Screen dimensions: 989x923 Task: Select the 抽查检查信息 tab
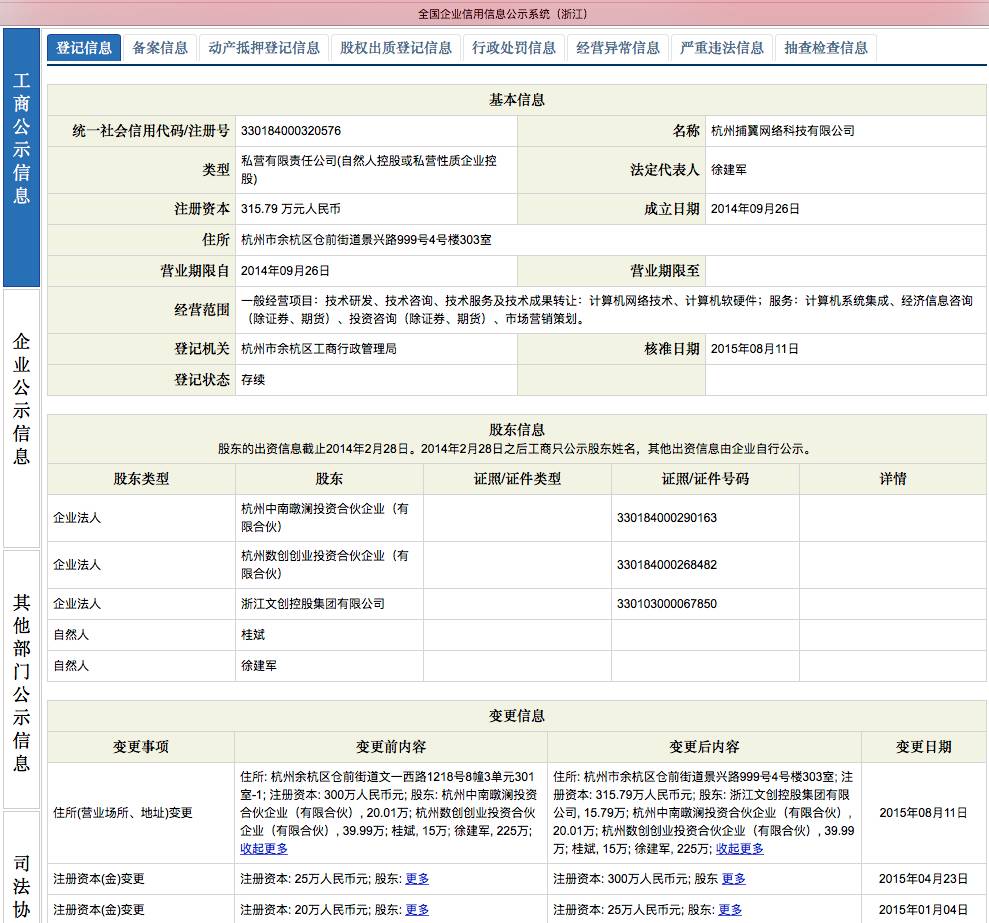tap(826, 48)
